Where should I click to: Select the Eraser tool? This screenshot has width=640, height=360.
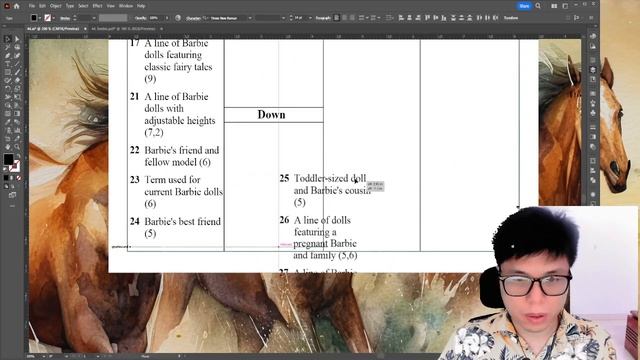[17, 80]
